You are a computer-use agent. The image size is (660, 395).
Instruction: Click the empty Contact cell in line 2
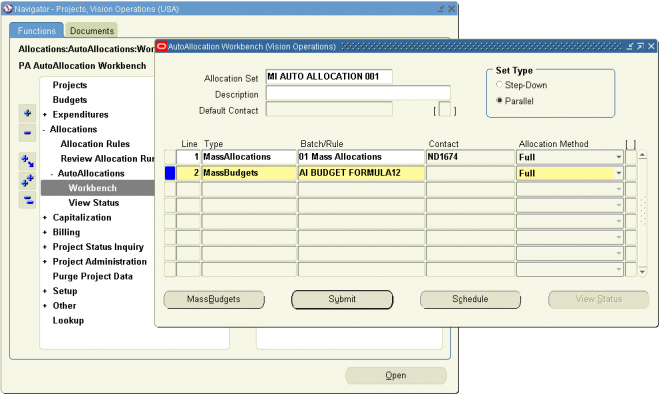click(470, 173)
